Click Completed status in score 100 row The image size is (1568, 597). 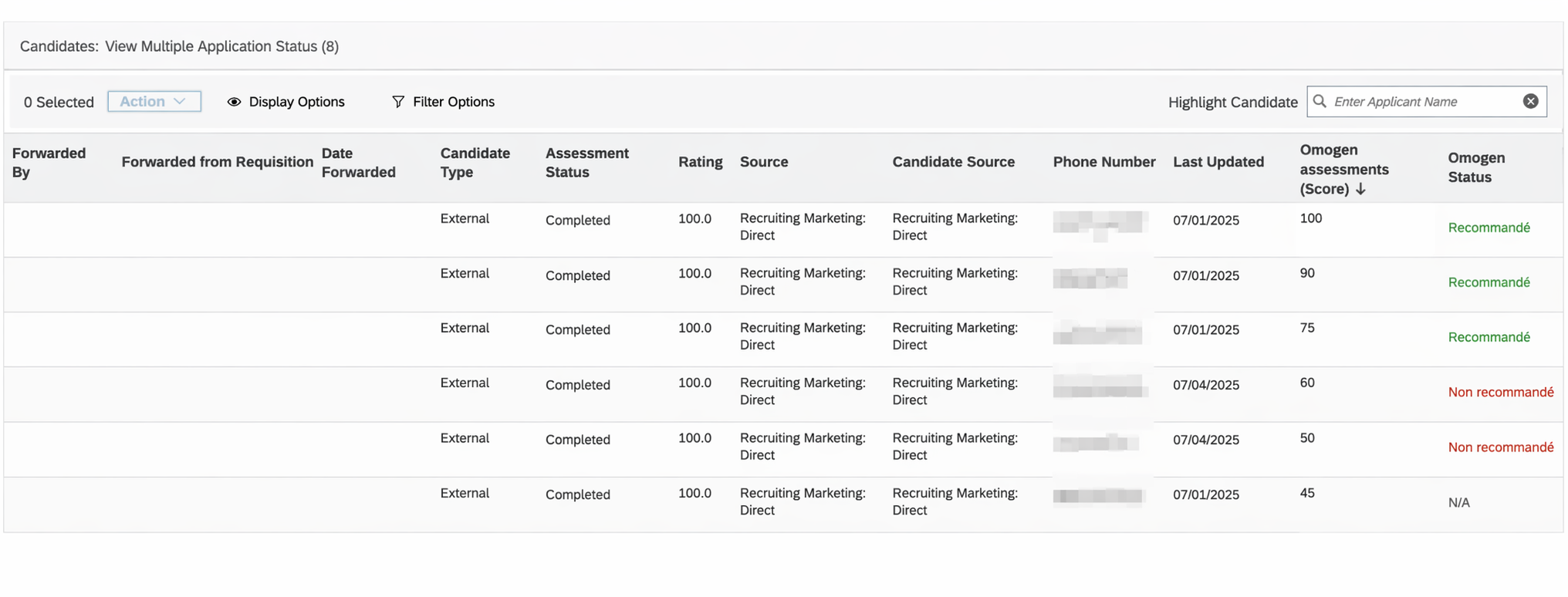[577, 220]
